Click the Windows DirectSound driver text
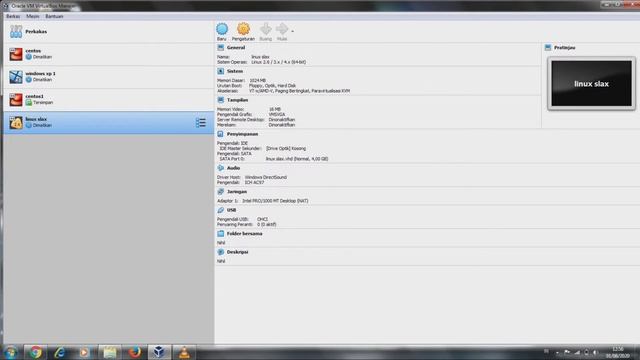 coord(266,177)
